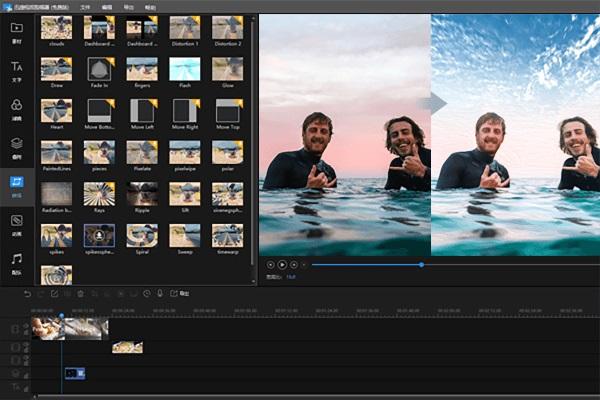The width and height of the screenshot is (600, 400).
Task: Open the Overlays panel with stacked-layers icon
Action: coord(16,149)
